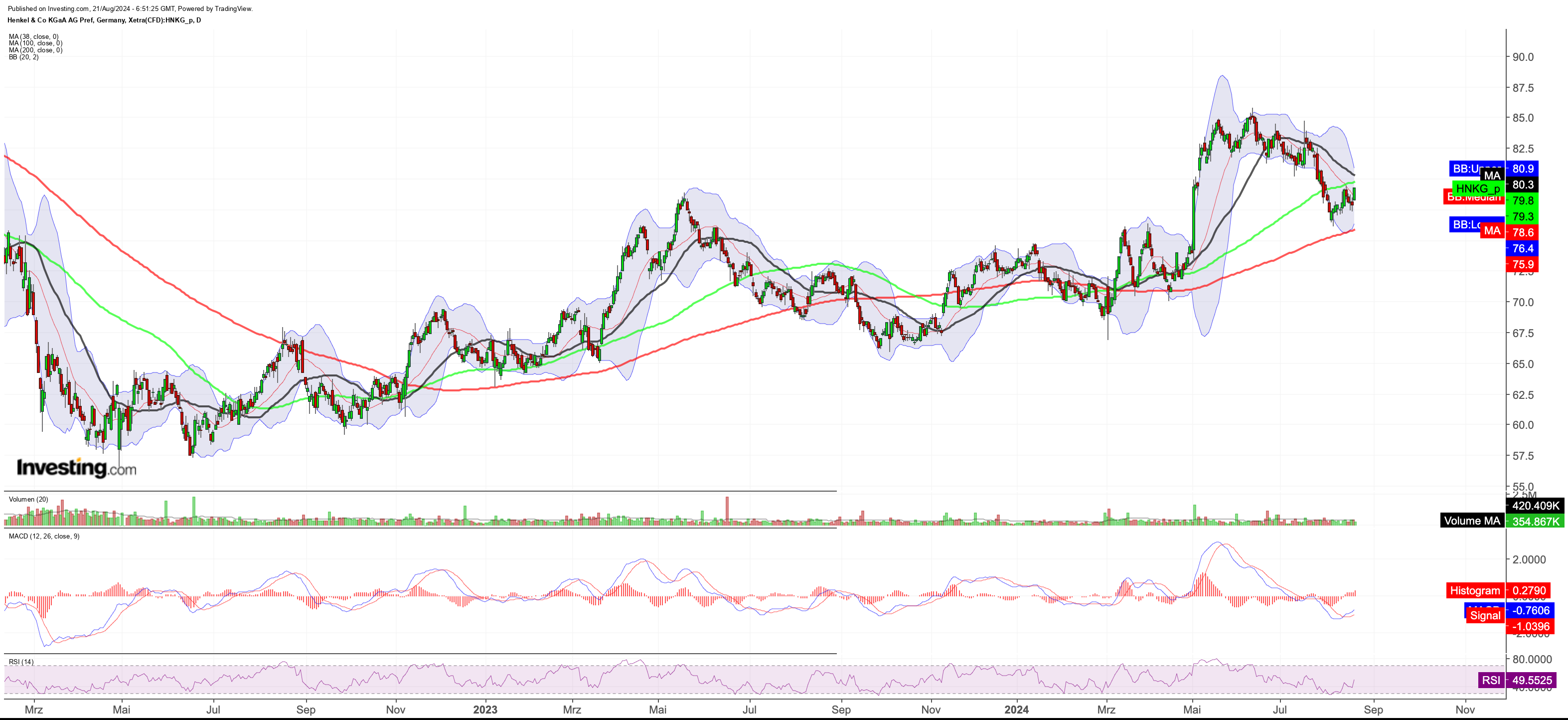
Task: Click the 49.5525 RSI value
Action: tap(1531, 680)
